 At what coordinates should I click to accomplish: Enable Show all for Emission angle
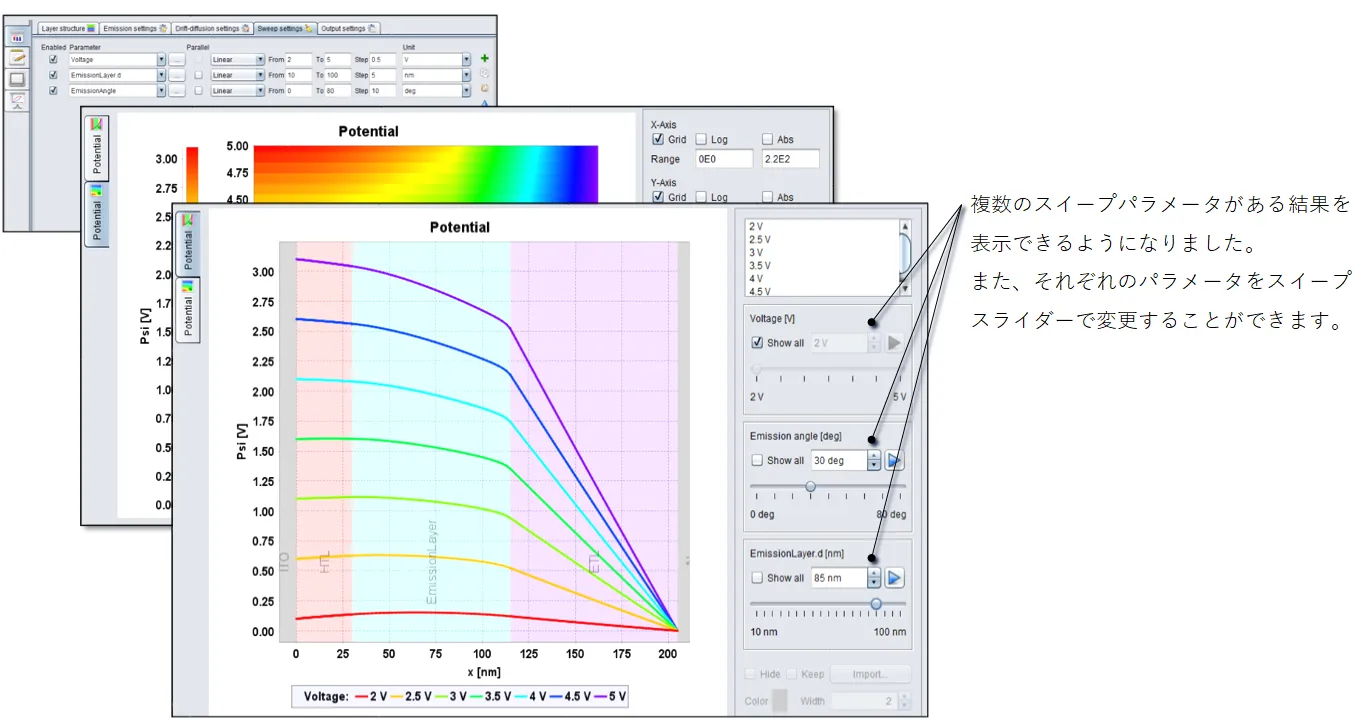pos(757,461)
